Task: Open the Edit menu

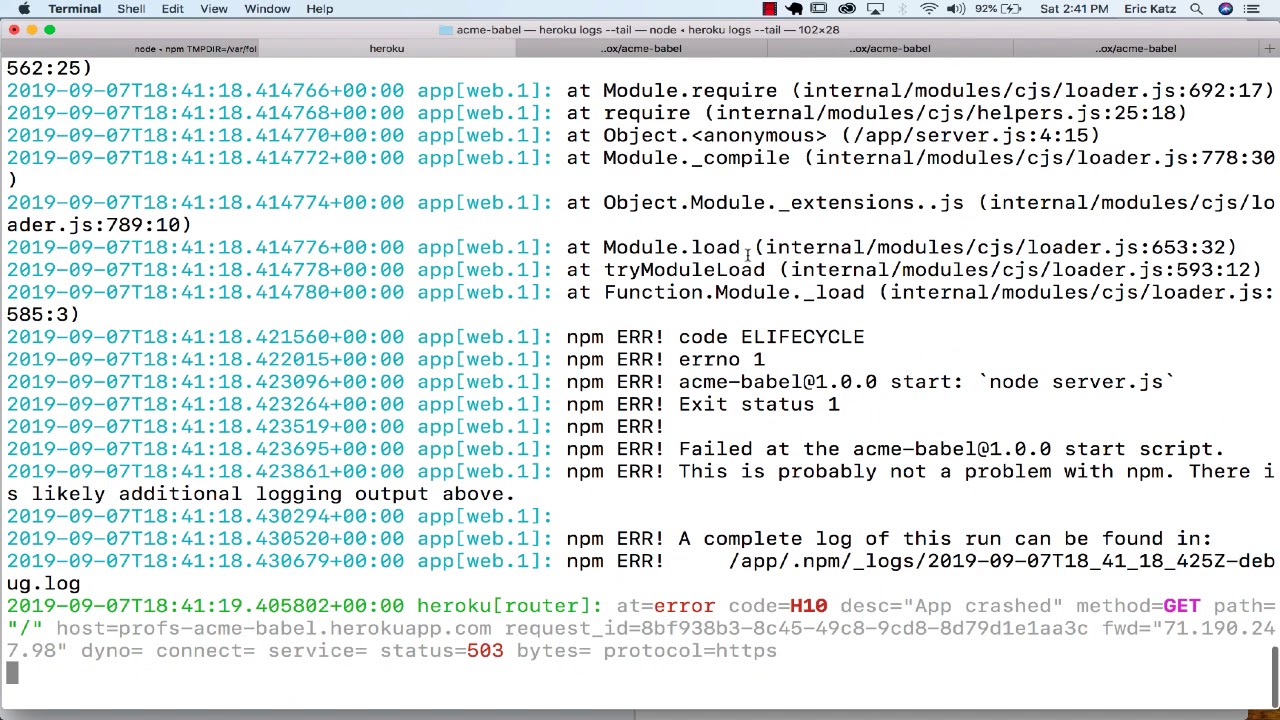Action: tap(172, 9)
